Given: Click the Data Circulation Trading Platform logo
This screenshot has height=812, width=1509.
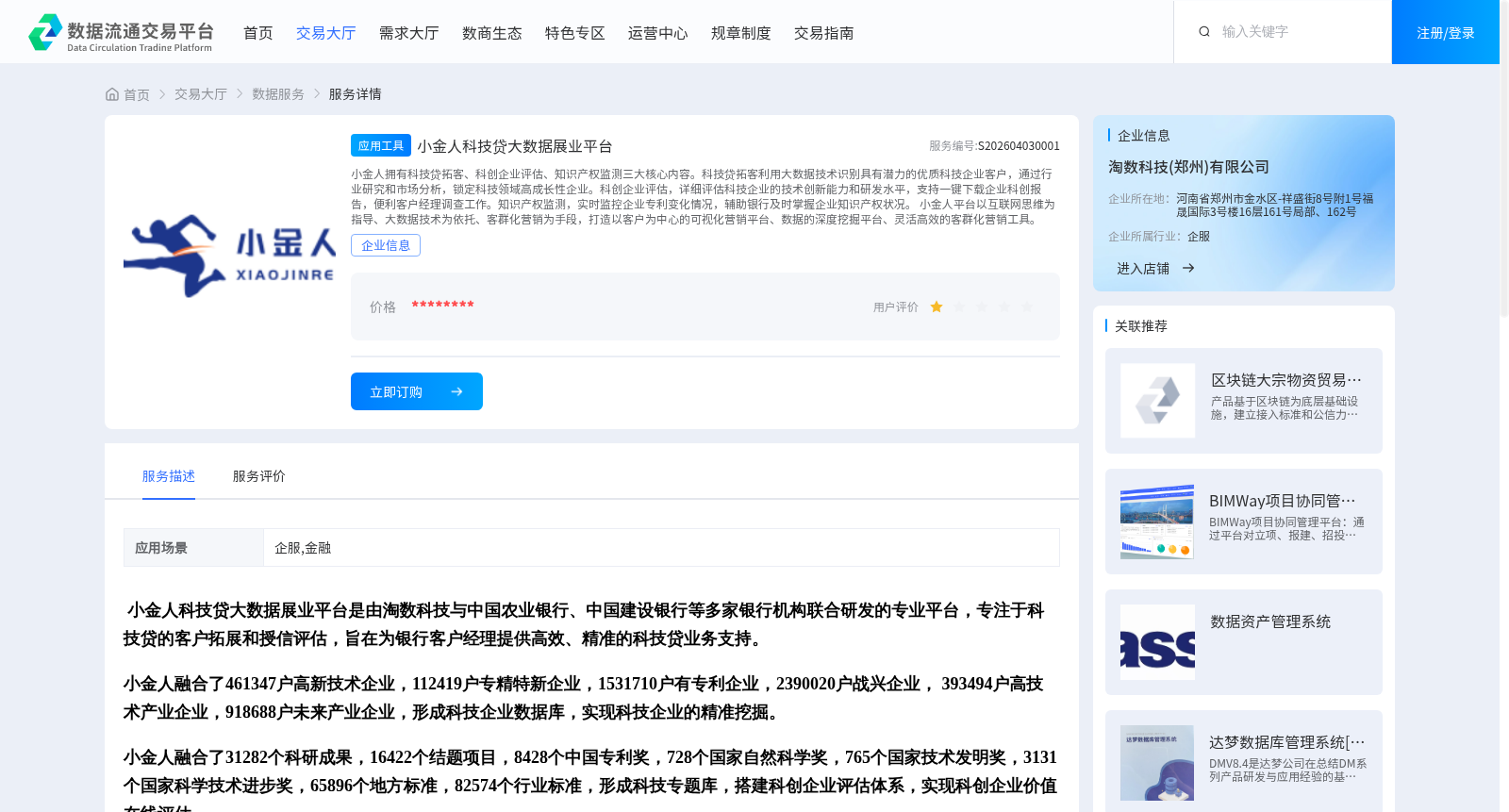Looking at the screenshot, I should tap(121, 32).
